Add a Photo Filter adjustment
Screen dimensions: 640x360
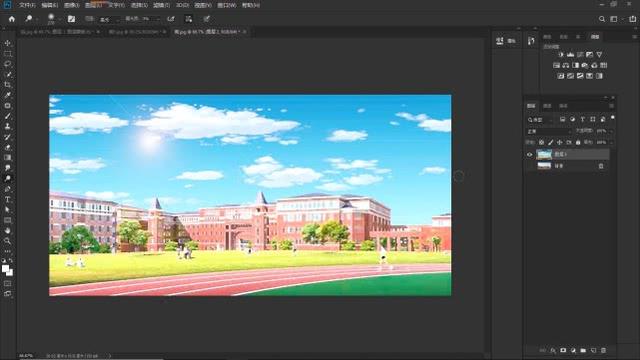585,65
